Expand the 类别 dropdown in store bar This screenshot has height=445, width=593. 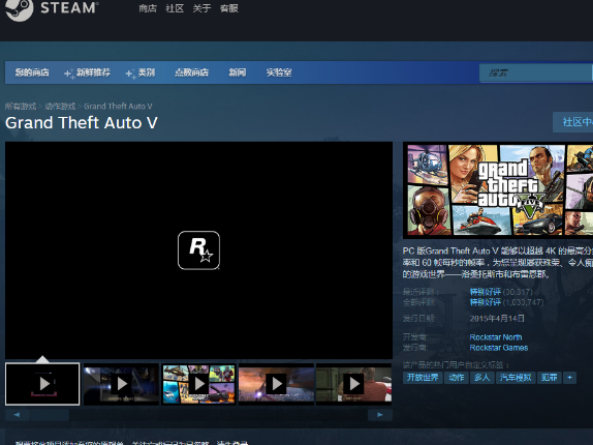(141, 72)
